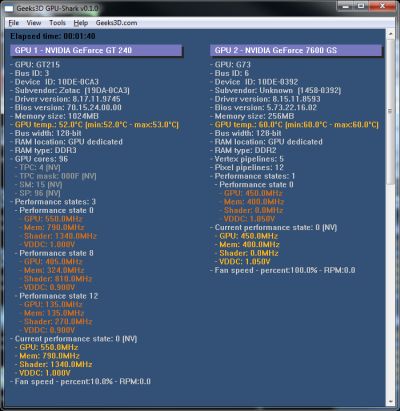Image resolution: width=400 pixels, height=411 pixels.
Task: Click Pixel pipelines: 12 line
Action: 247,167
